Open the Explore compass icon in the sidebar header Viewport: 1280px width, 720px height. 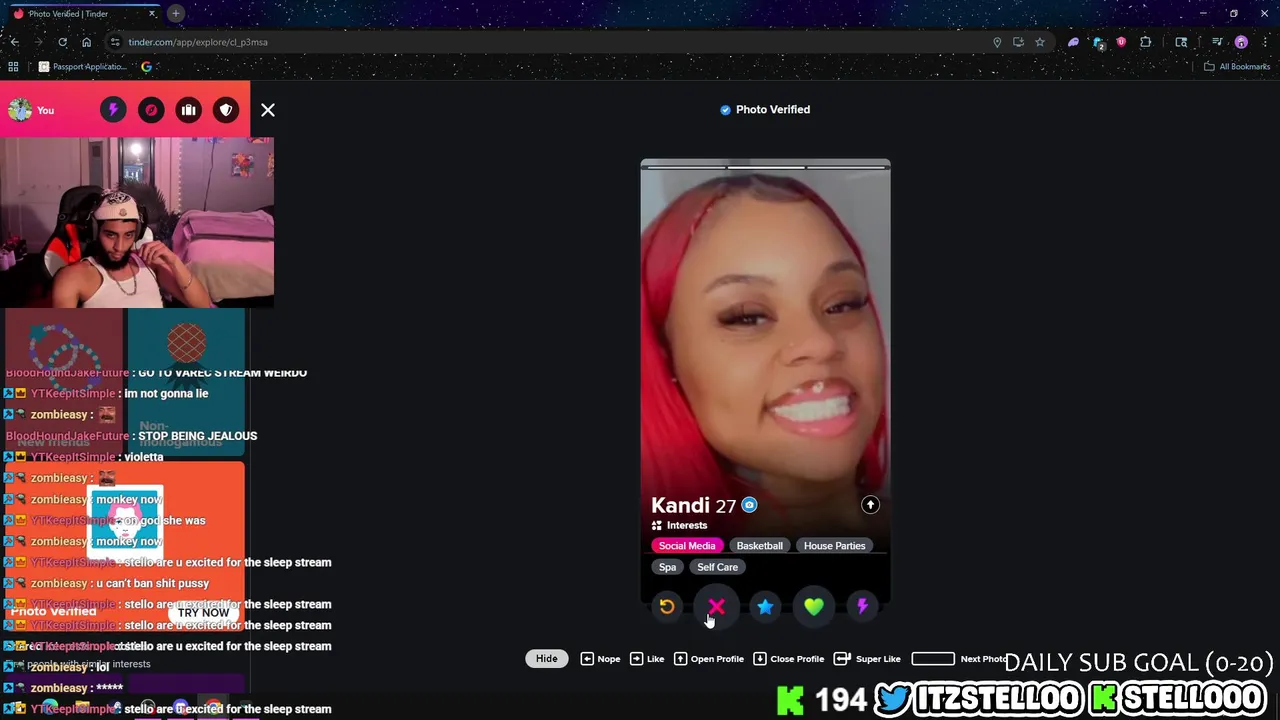click(151, 110)
